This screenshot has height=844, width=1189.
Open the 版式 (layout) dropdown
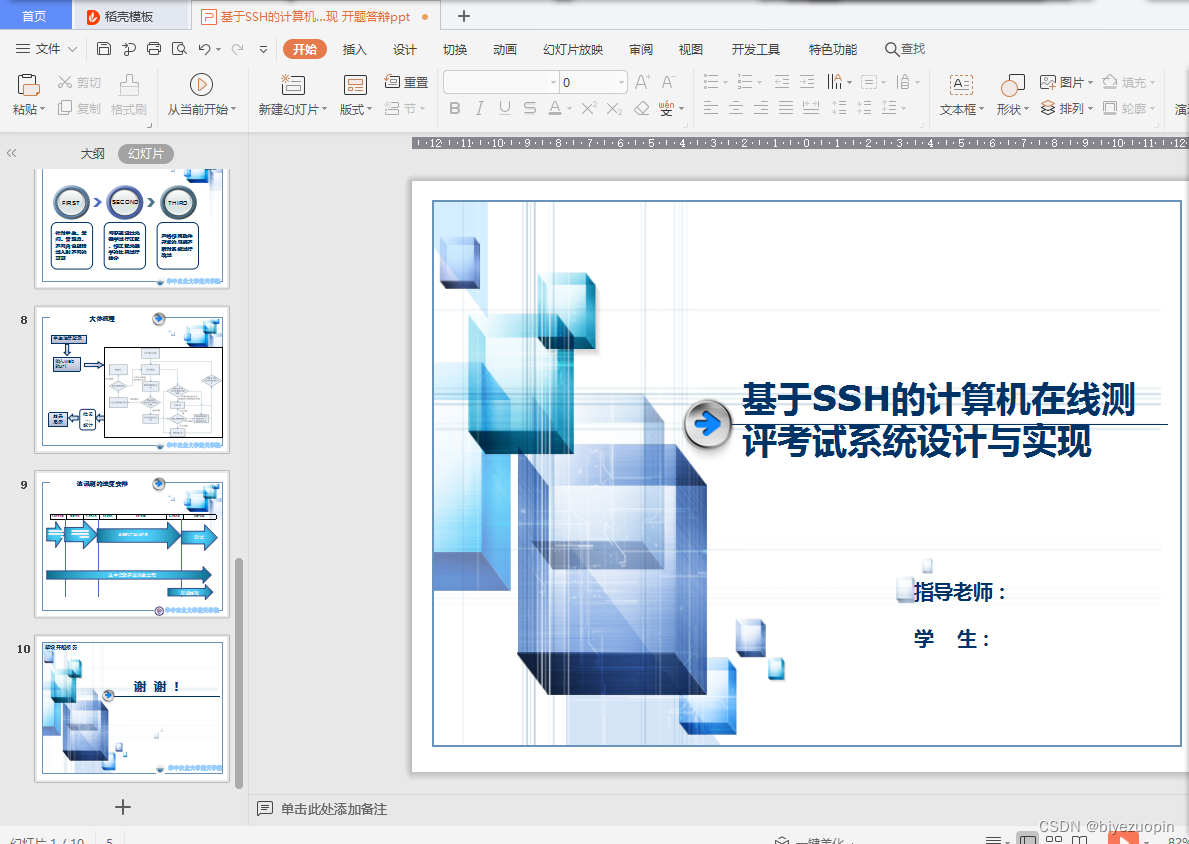[x=354, y=108]
